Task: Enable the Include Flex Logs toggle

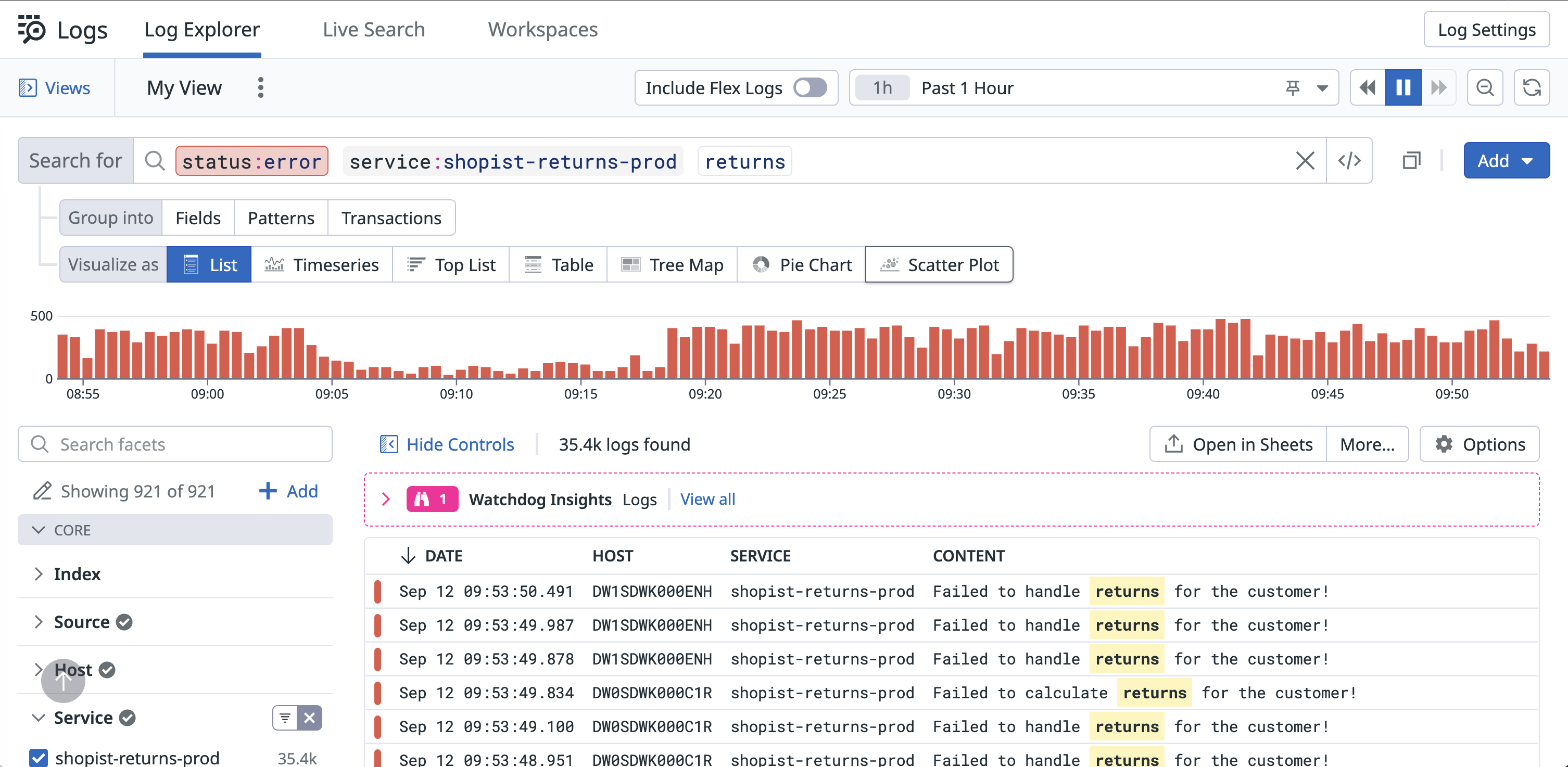Action: coord(810,87)
